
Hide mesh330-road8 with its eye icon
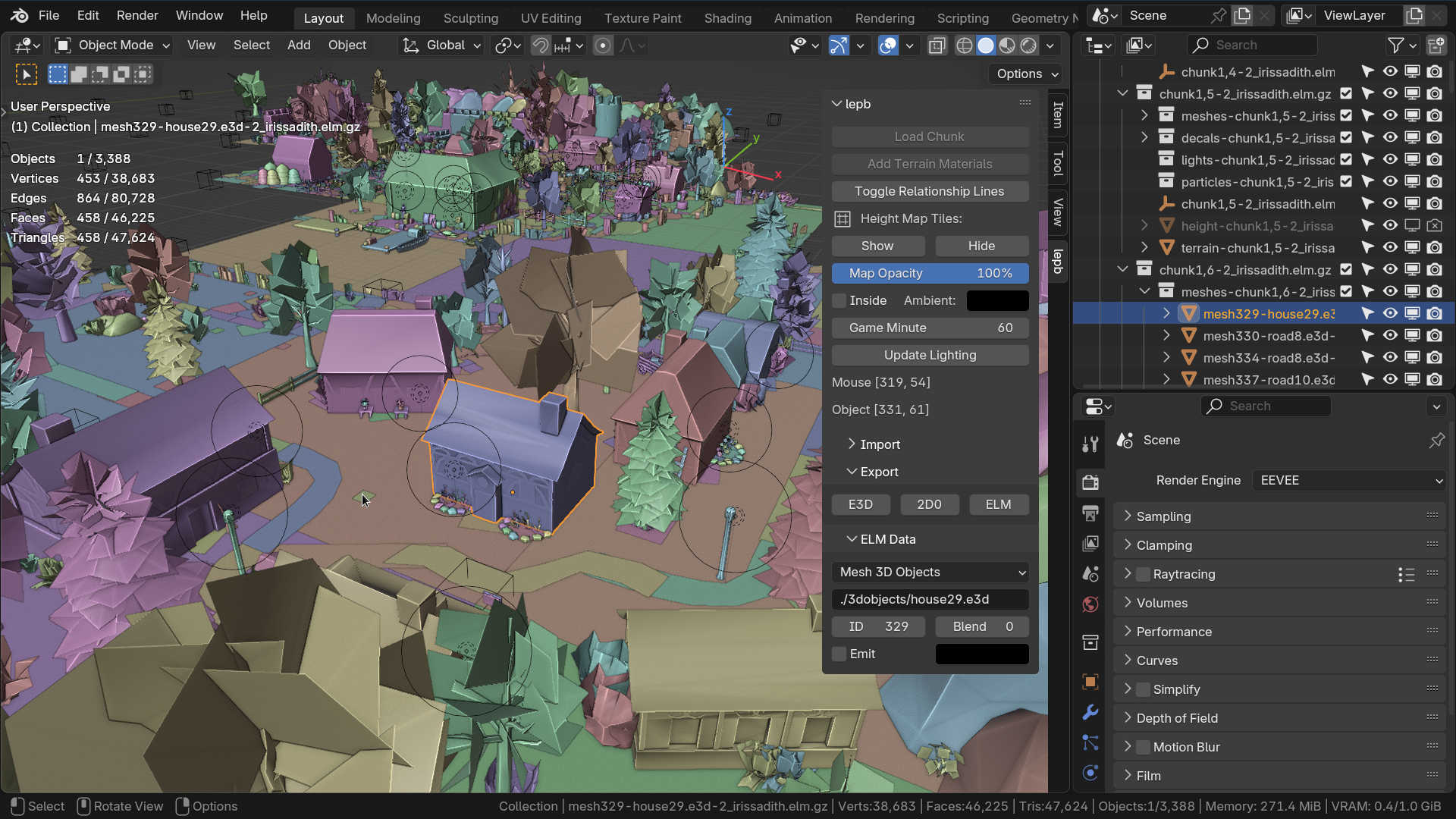coord(1390,335)
